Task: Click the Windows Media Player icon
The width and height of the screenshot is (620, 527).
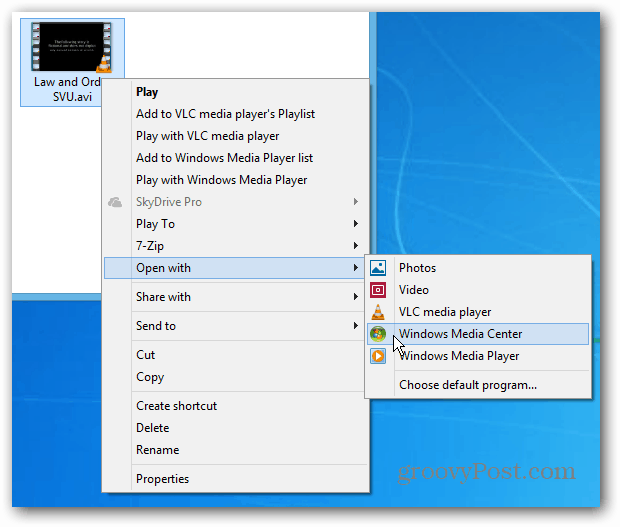Action: pyautogui.click(x=378, y=356)
